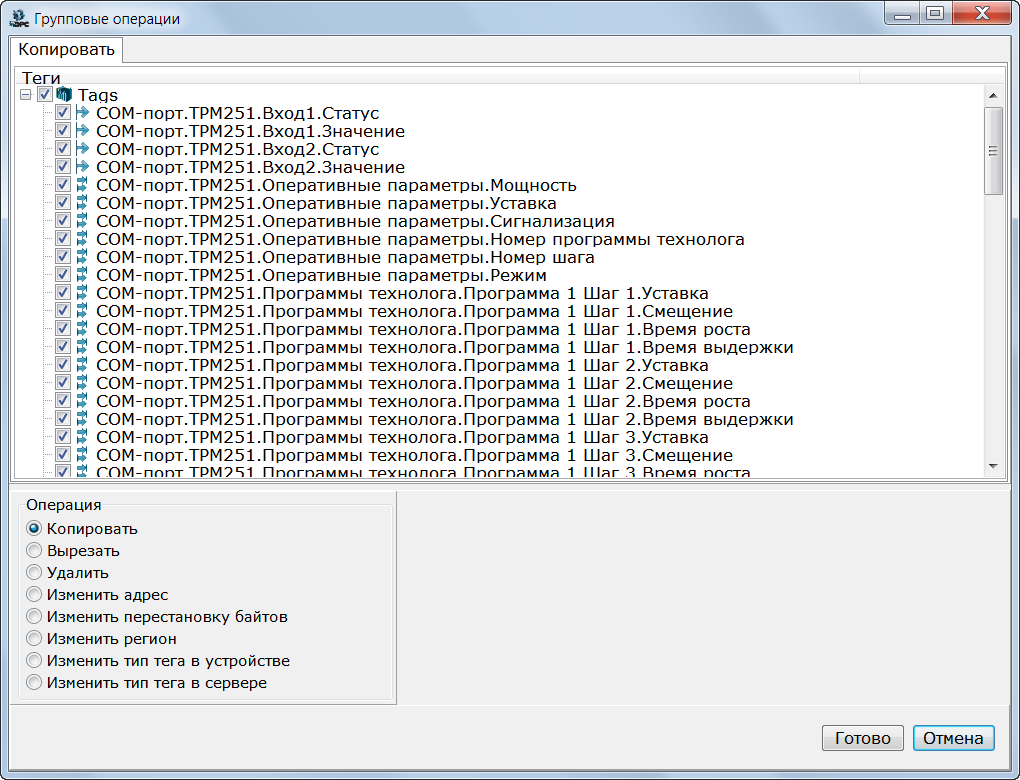Click the Готово button
The height and width of the screenshot is (780, 1020).
point(863,738)
